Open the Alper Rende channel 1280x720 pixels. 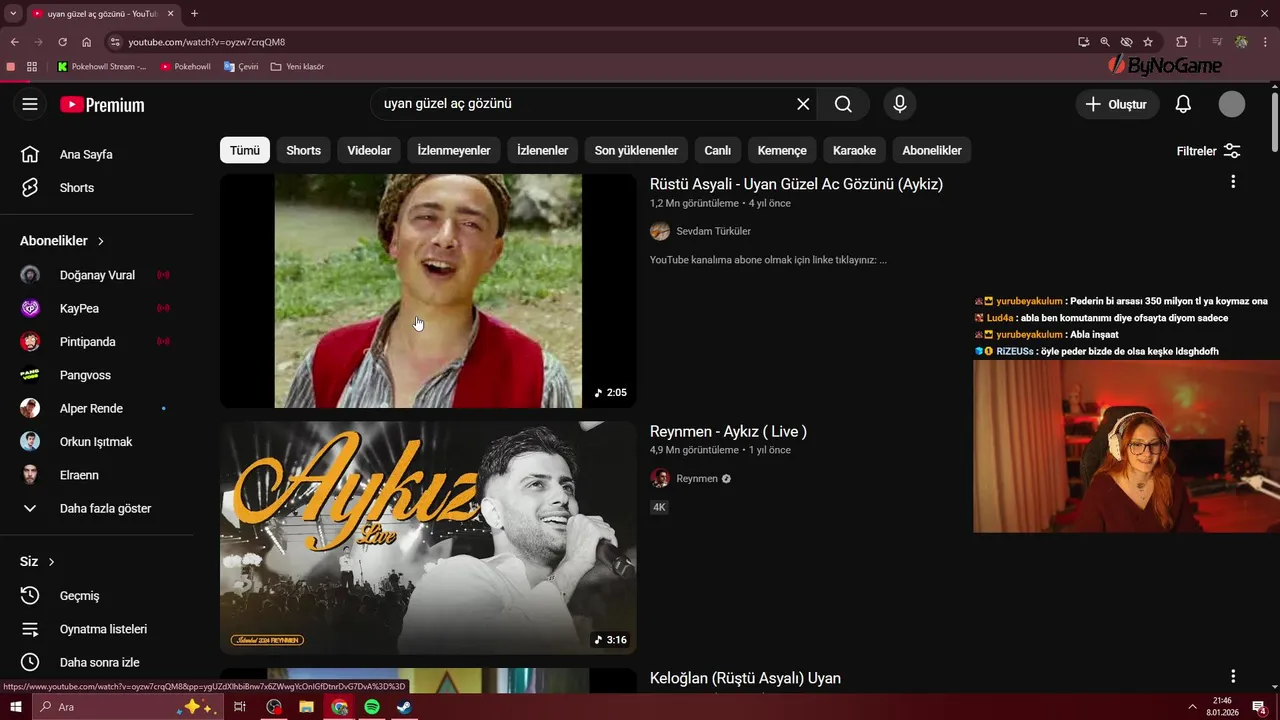[91, 408]
